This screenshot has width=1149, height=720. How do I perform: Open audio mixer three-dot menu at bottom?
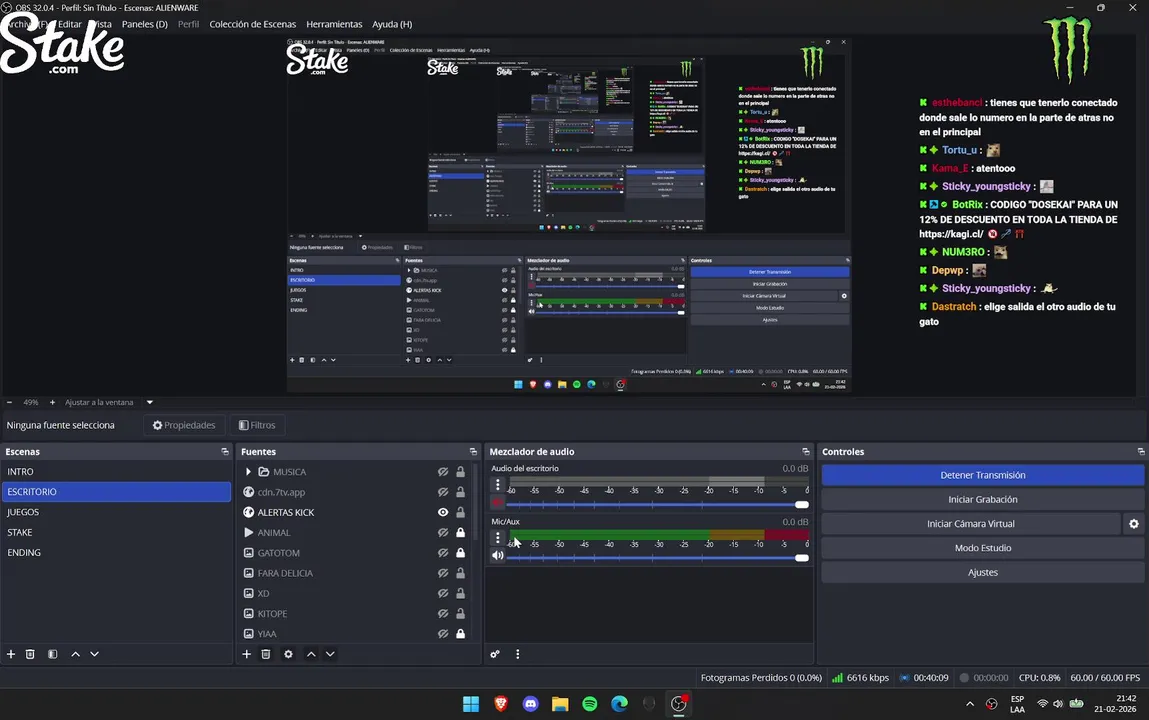click(517, 654)
